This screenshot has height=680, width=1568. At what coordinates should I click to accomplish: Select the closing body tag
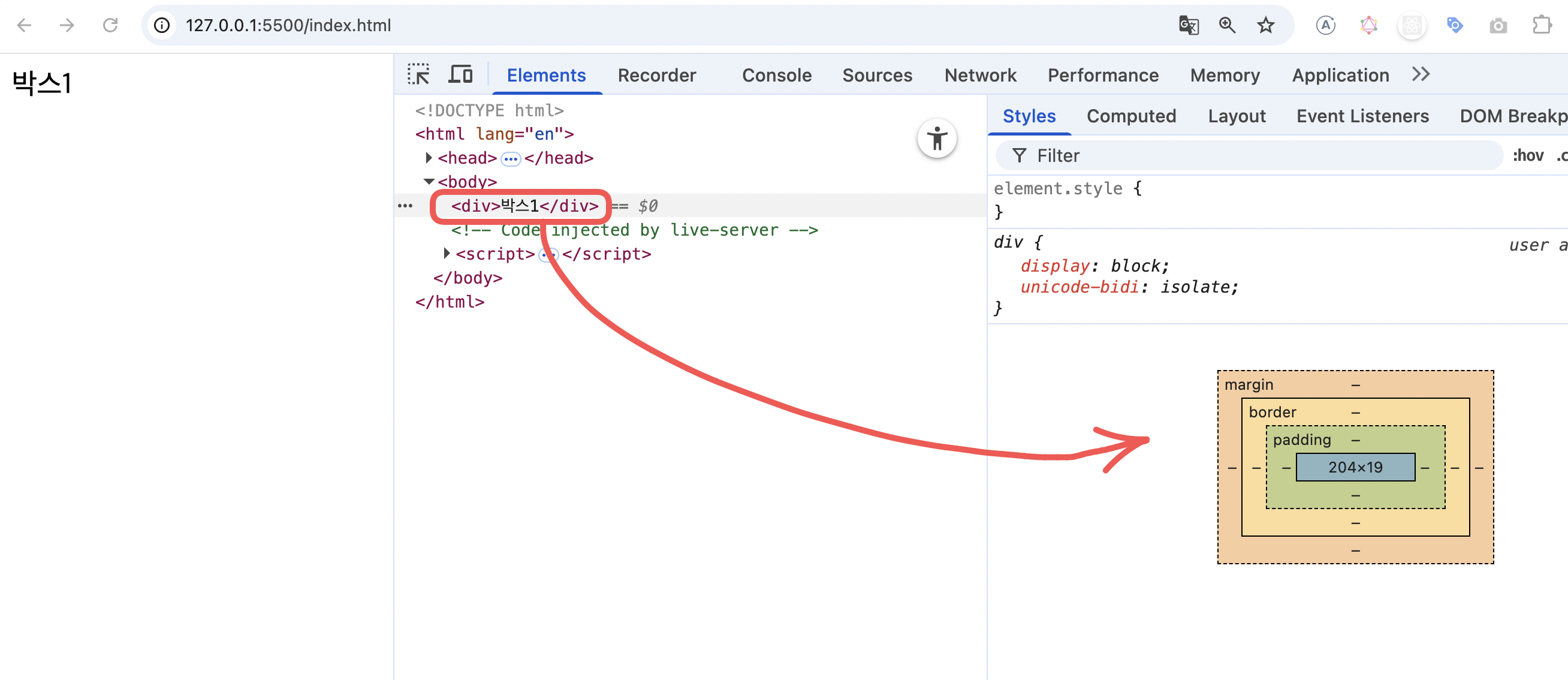pos(468,278)
